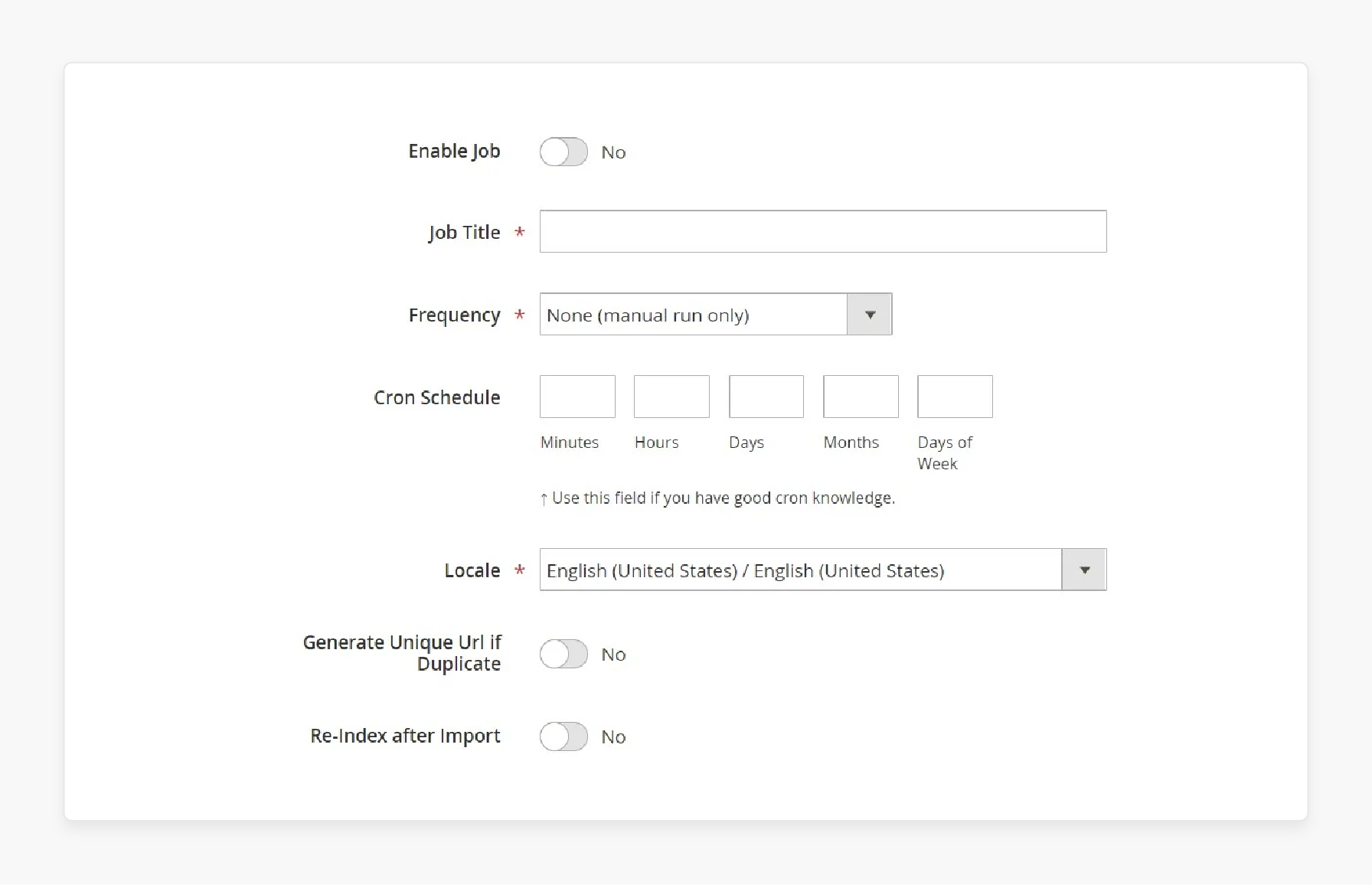The image size is (1372, 885).
Task: Toggle the Enable Job switch
Action: [563, 152]
